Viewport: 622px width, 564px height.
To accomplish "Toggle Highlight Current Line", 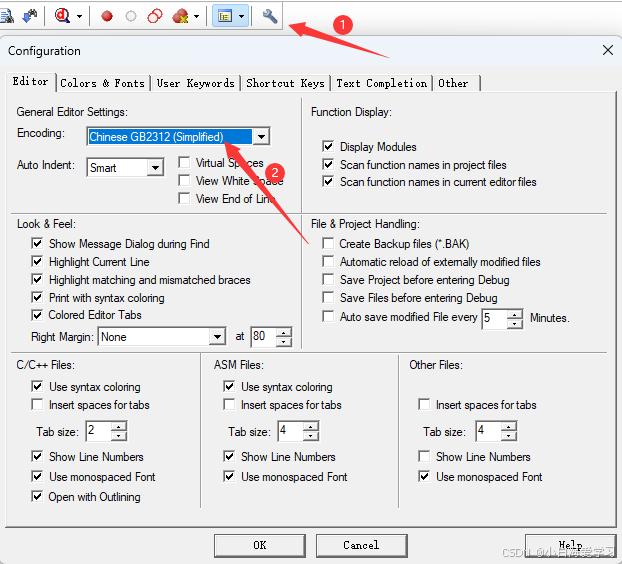I will tap(37, 262).
